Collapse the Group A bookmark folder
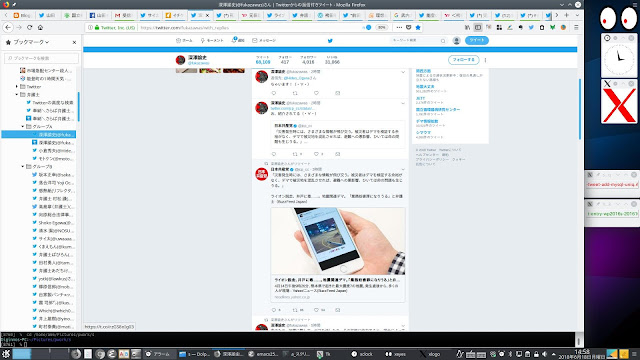The width and height of the screenshot is (640, 360). pyautogui.click(x=22, y=127)
